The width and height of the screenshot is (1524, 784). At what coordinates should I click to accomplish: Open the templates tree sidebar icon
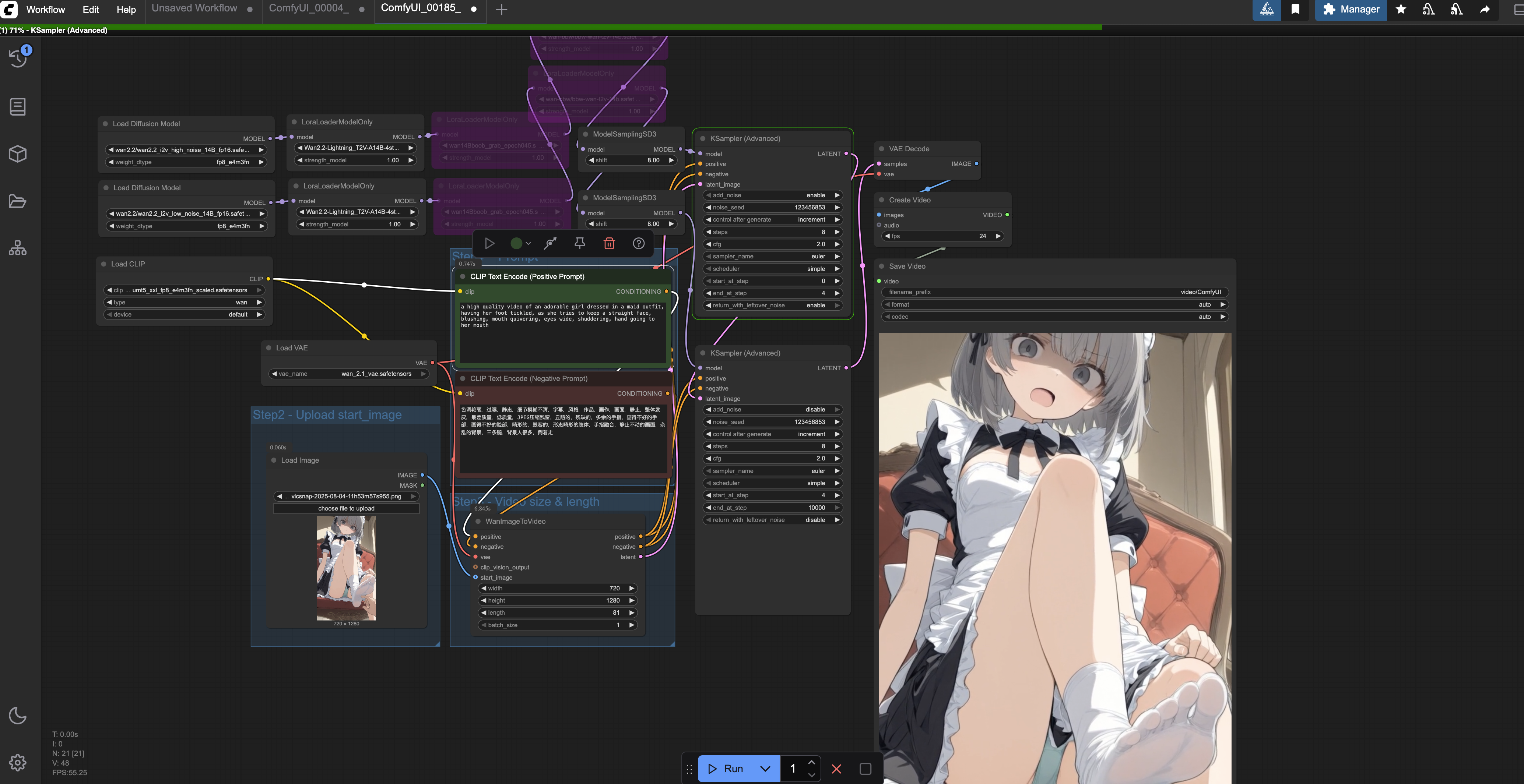pyautogui.click(x=18, y=248)
